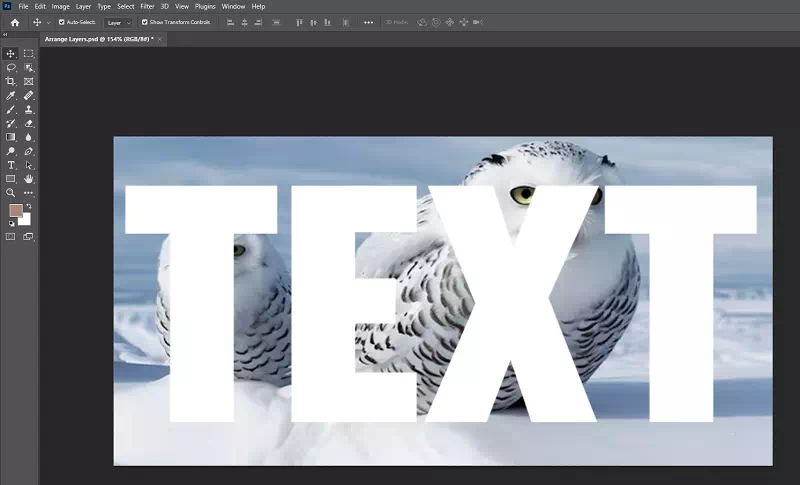Click the 3D roll camera icon
Screen dimensions: 800x485
pos(436,22)
